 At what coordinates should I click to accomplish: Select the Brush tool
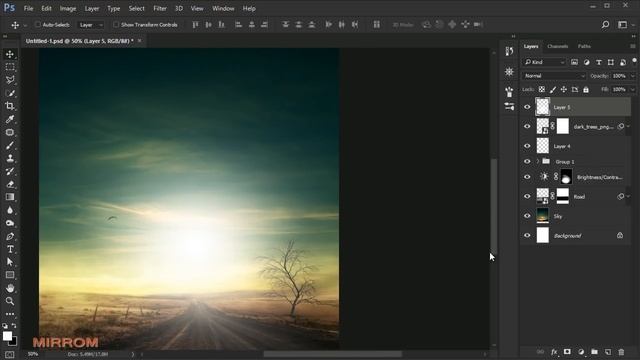pos(10,145)
